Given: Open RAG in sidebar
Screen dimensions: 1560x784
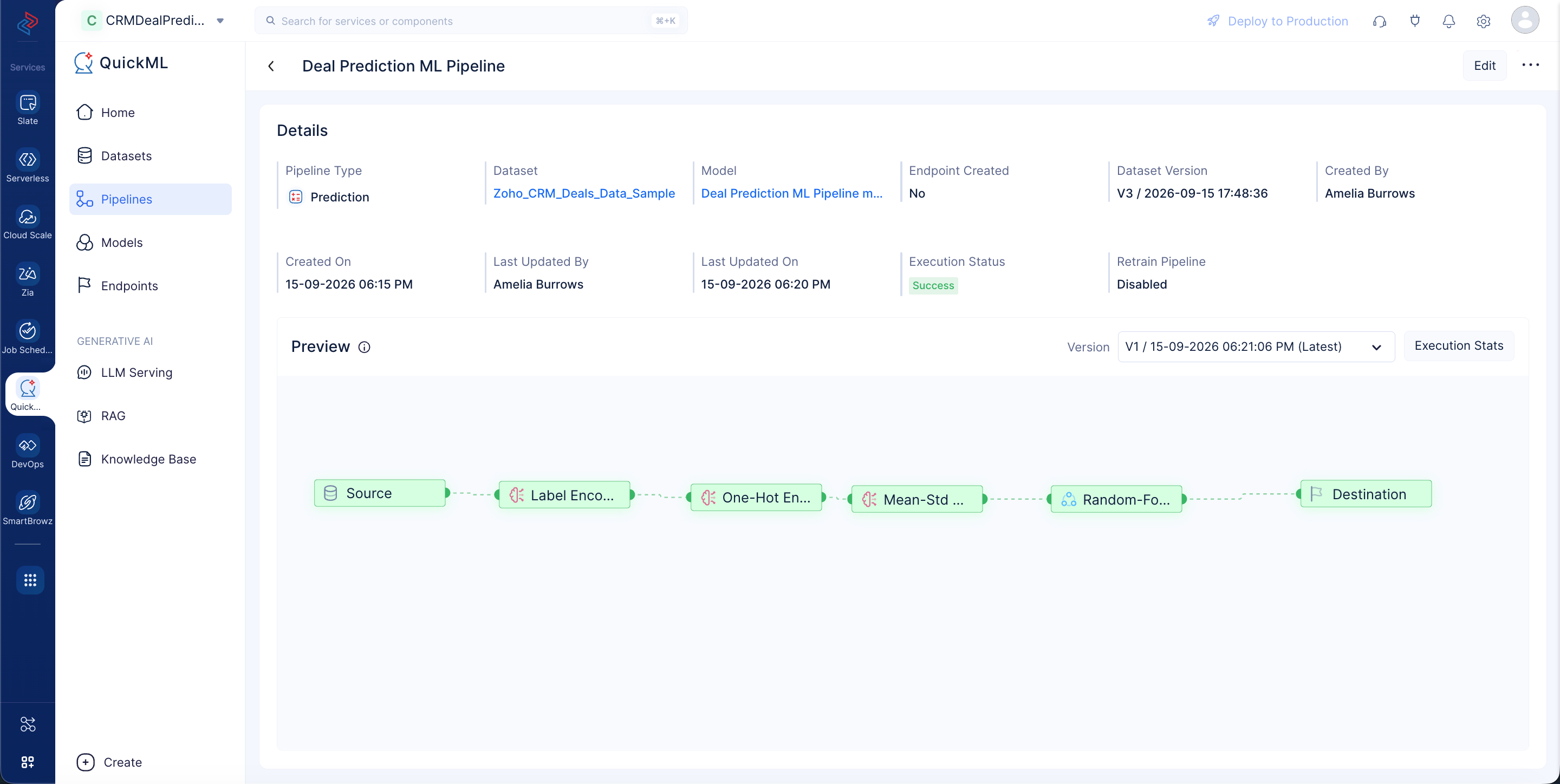Looking at the screenshot, I should pos(150,416).
